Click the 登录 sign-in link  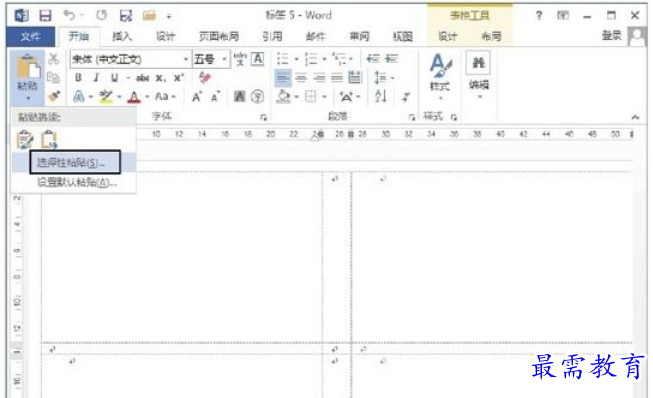[611, 36]
